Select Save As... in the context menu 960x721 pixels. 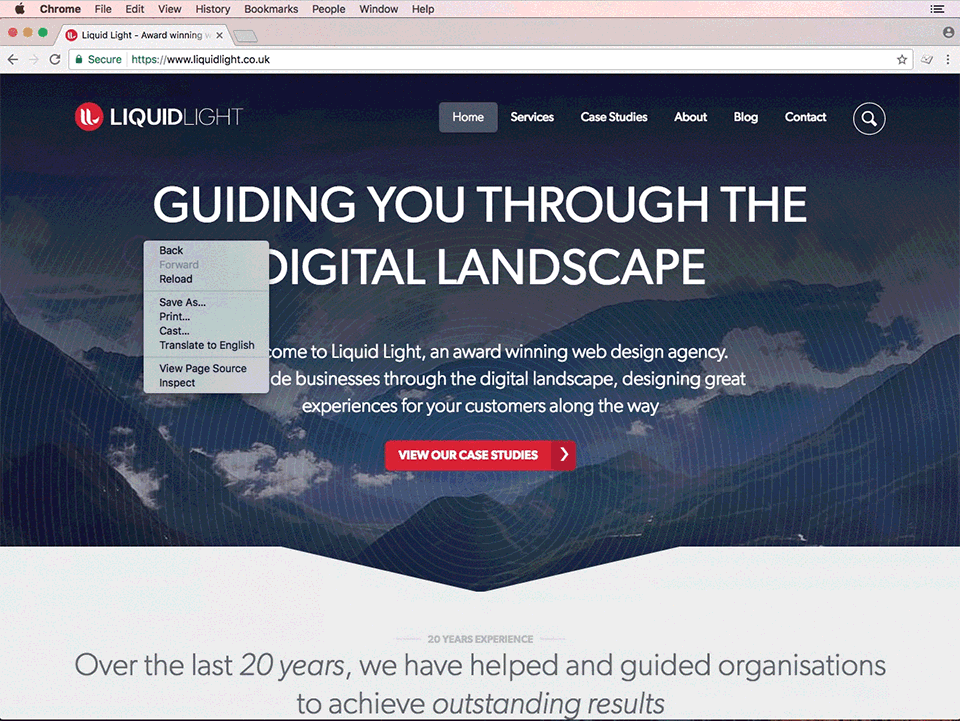click(x=206, y=302)
